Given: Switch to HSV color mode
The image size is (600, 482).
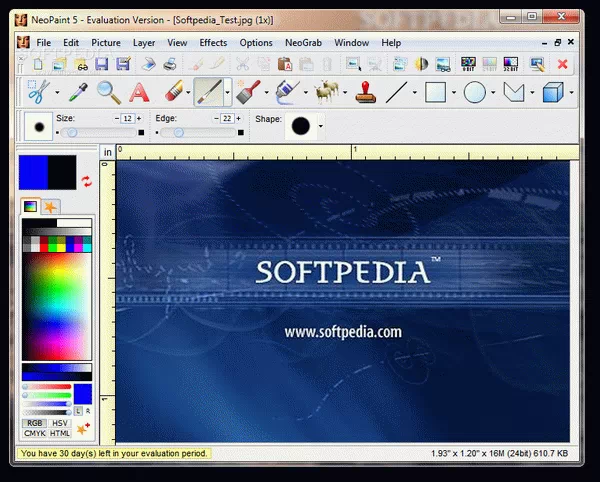Looking at the screenshot, I should [60, 423].
